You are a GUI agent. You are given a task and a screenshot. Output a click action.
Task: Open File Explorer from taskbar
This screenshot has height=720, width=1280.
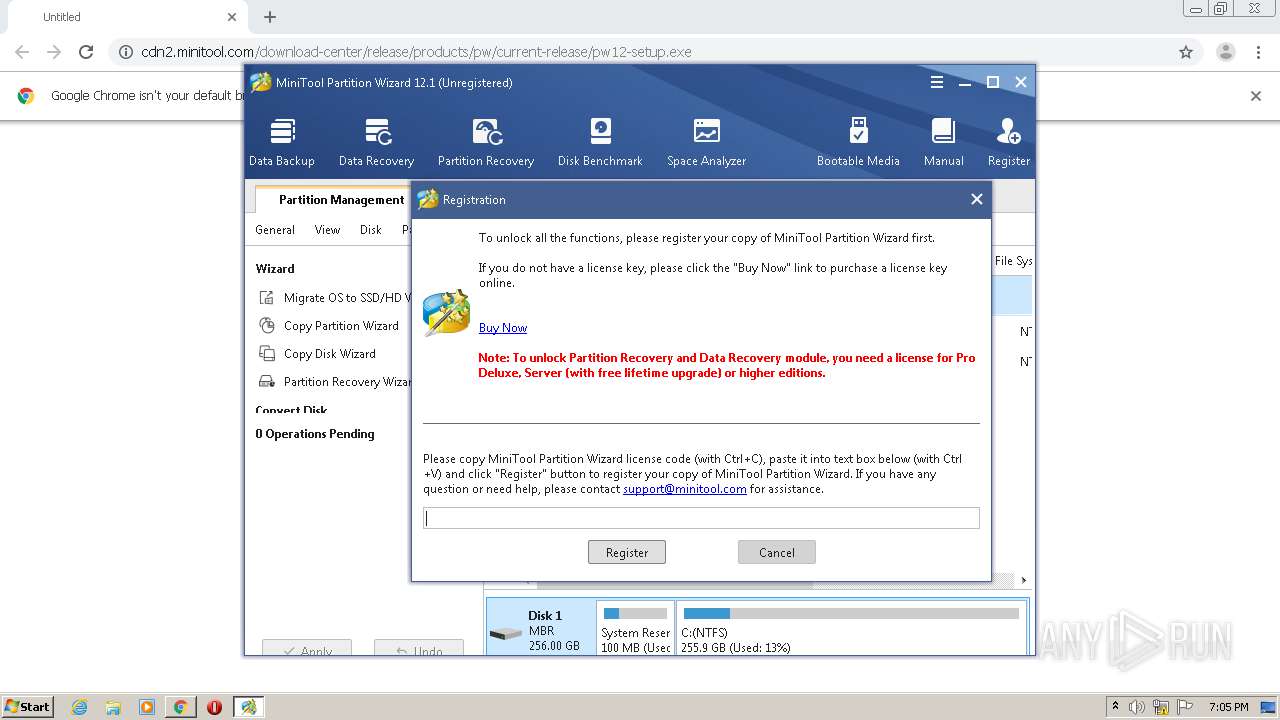click(x=113, y=707)
